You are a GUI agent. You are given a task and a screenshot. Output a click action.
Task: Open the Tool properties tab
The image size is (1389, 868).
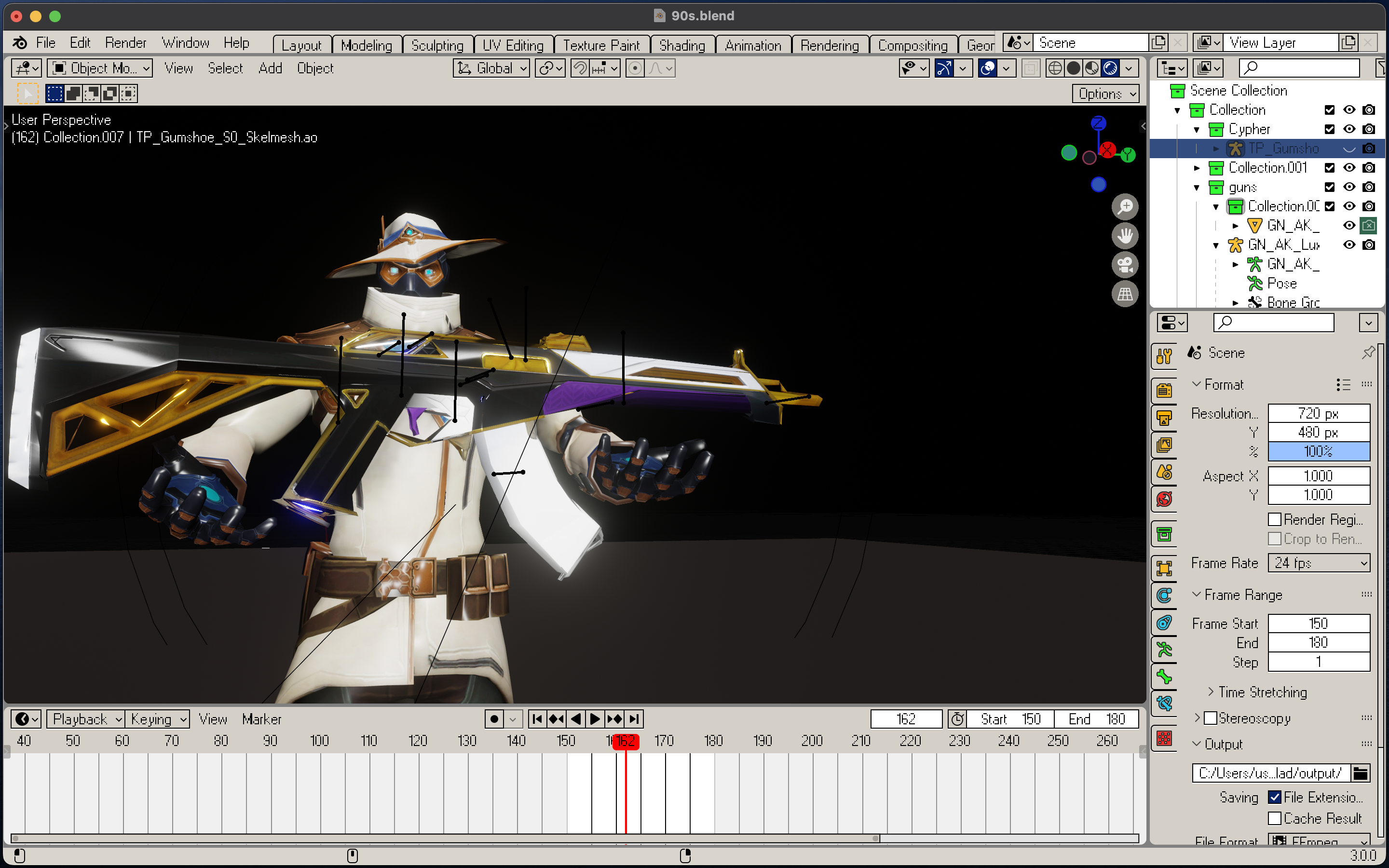[x=1164, y=356]
